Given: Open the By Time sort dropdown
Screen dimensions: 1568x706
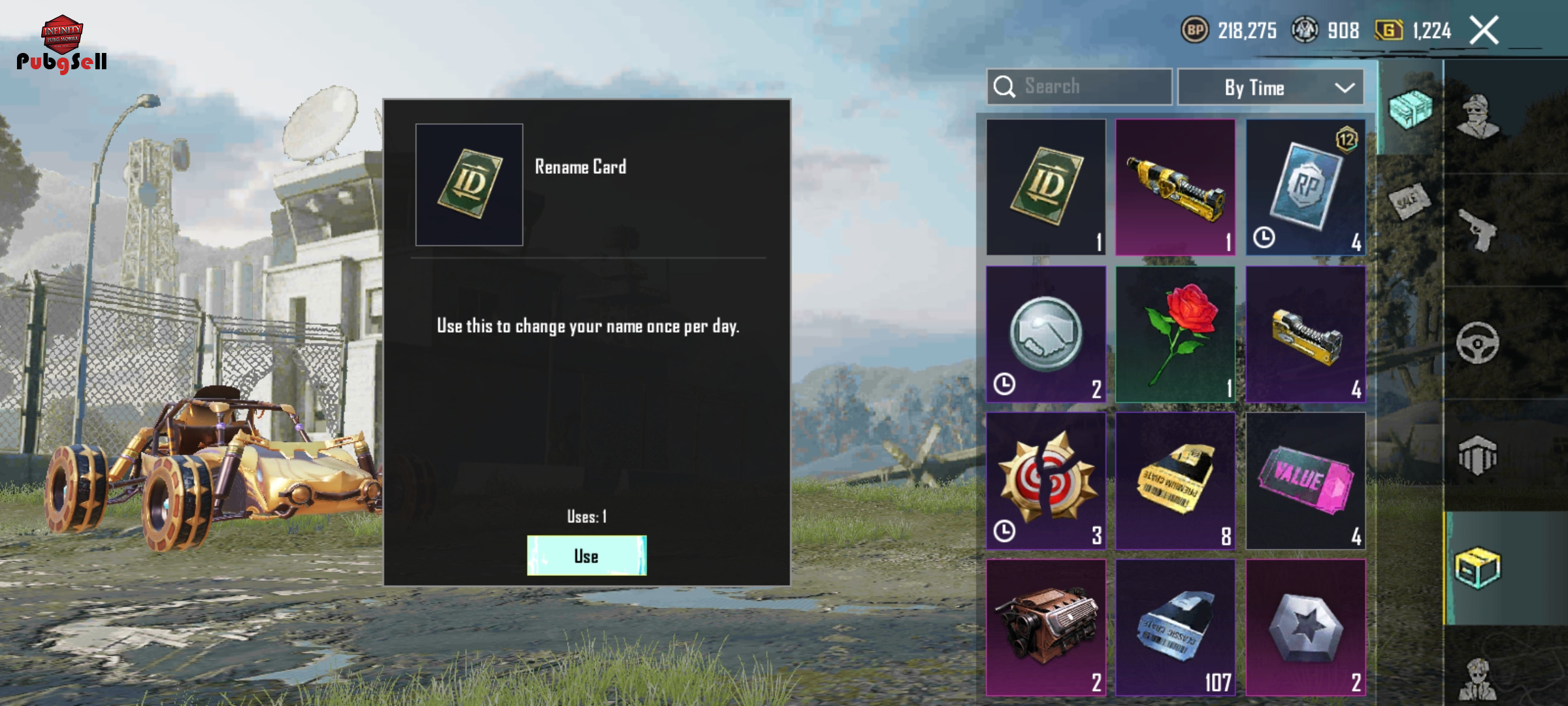Looking at the screenshot, I should [x=1270, y=87].
